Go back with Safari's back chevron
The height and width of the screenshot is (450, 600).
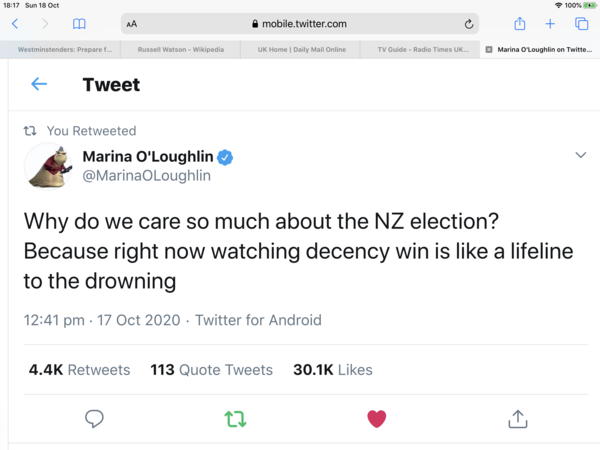coord(15,24)
